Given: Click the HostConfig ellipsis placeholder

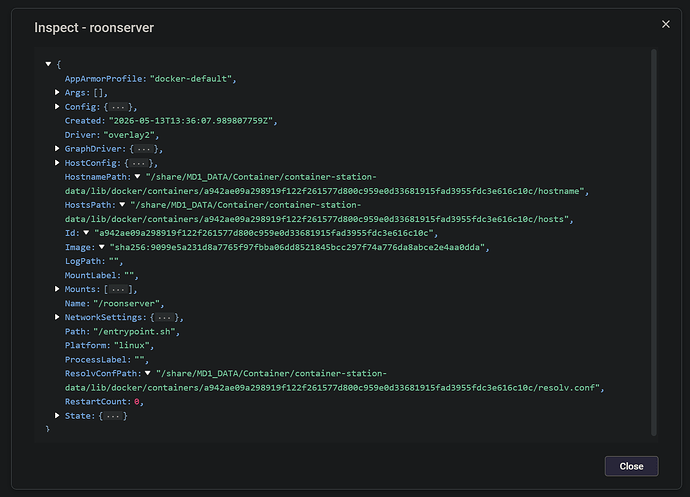Looking at the screenshot, I should 138,163.
